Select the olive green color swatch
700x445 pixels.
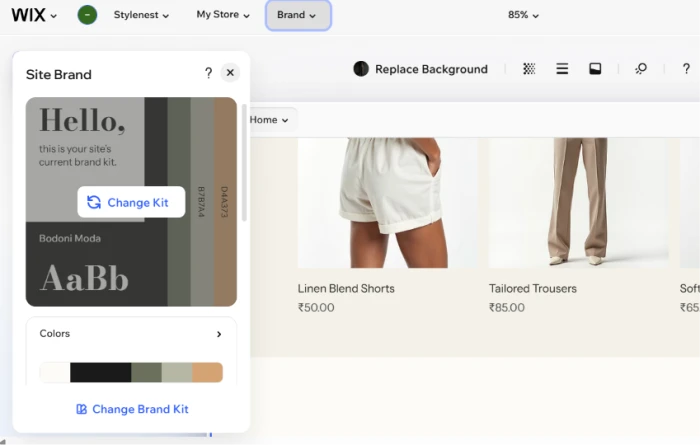coord(146,372)
